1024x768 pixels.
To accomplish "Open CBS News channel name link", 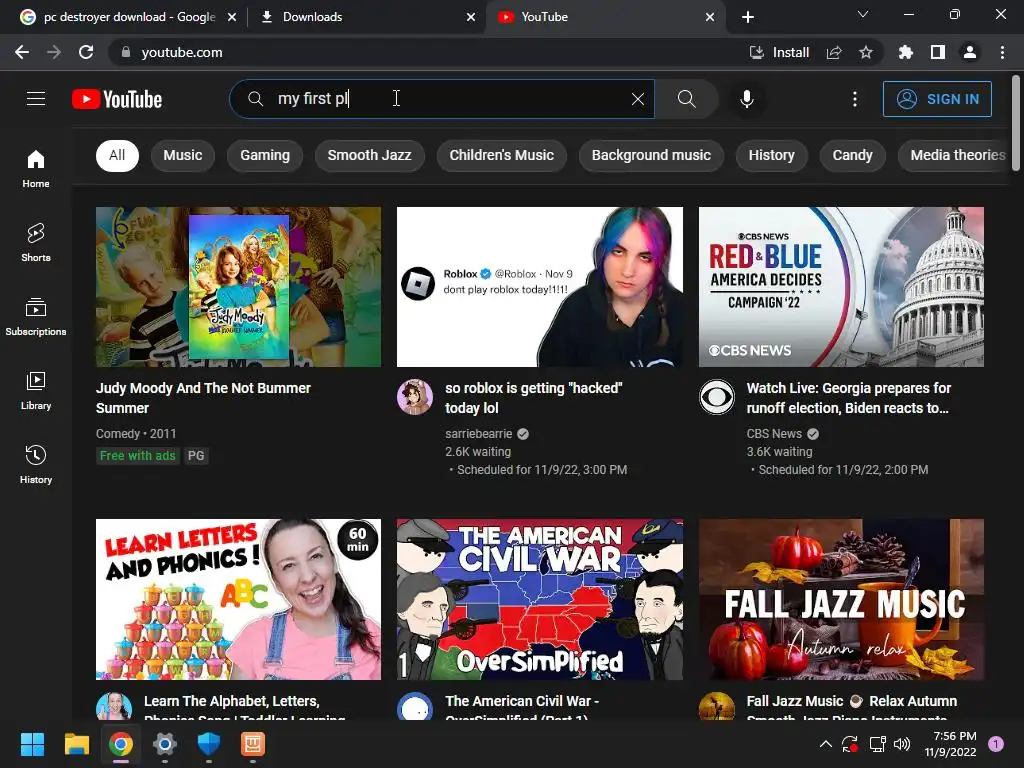I will [x=774, y=434].
